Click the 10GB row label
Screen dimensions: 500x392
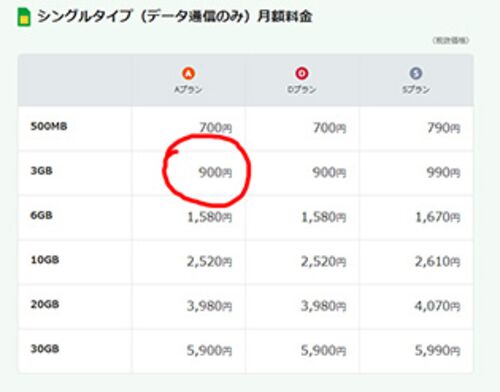(x=45, y=260)
